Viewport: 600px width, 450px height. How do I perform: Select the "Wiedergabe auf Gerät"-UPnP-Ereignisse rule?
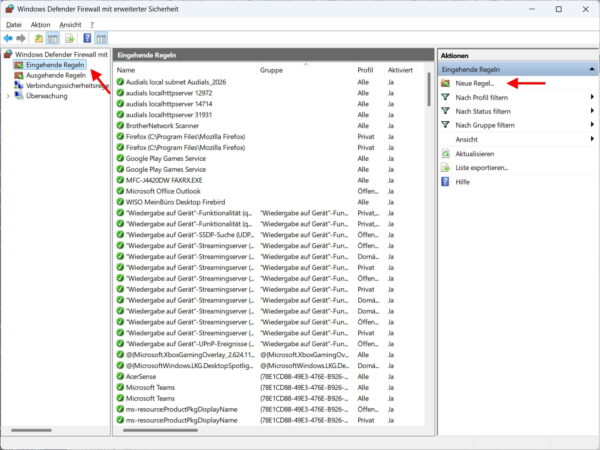point(269,344)
